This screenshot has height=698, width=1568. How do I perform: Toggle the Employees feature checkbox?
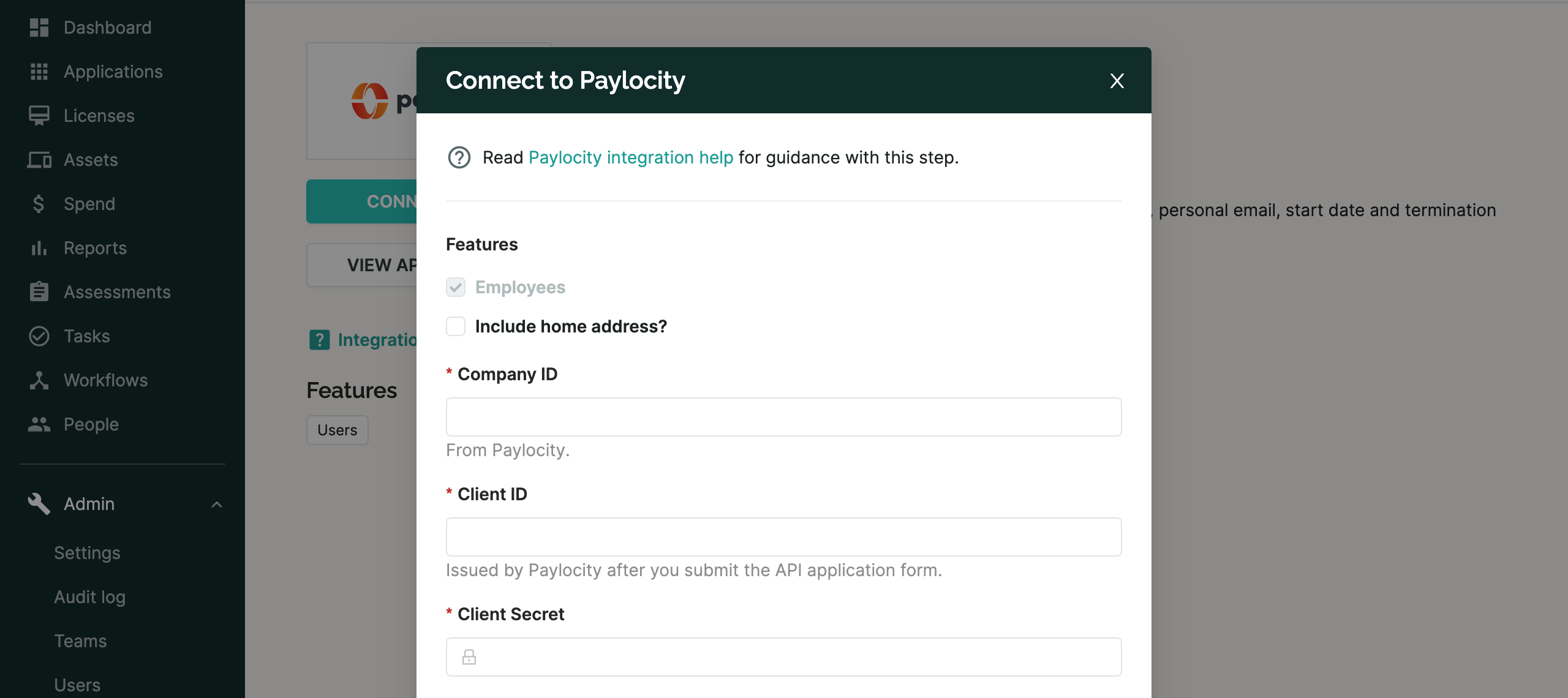coord(456,287)
